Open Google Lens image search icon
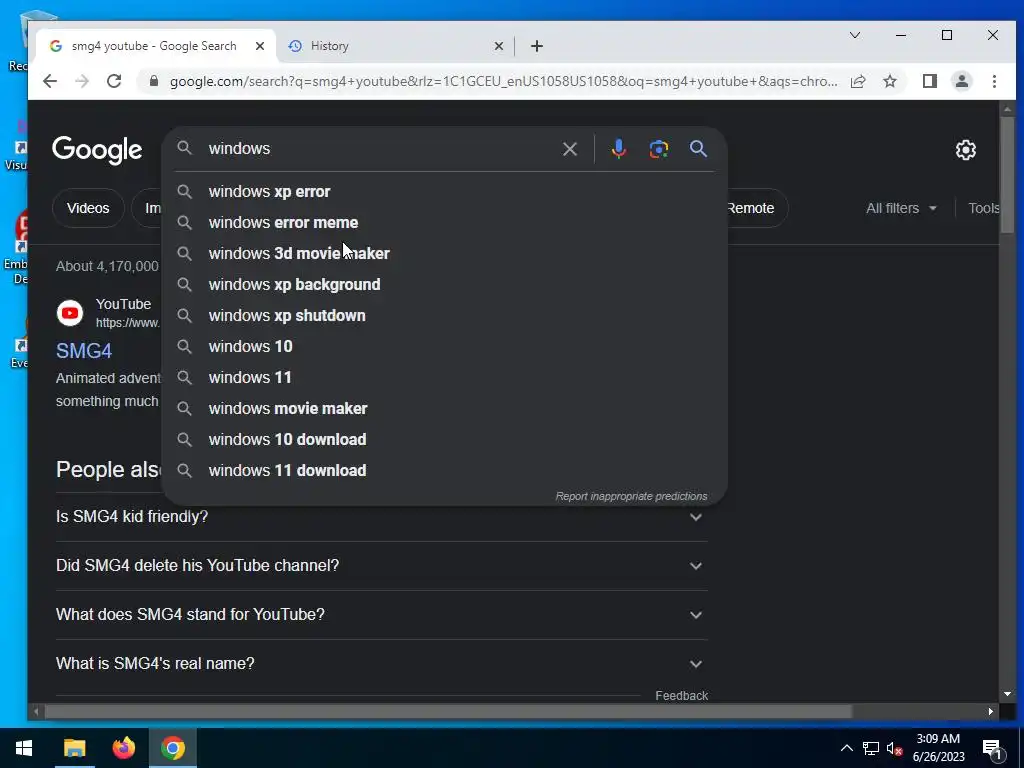Screen dimensions: 1024x768 pyautogui.click(x=658, y=149)
